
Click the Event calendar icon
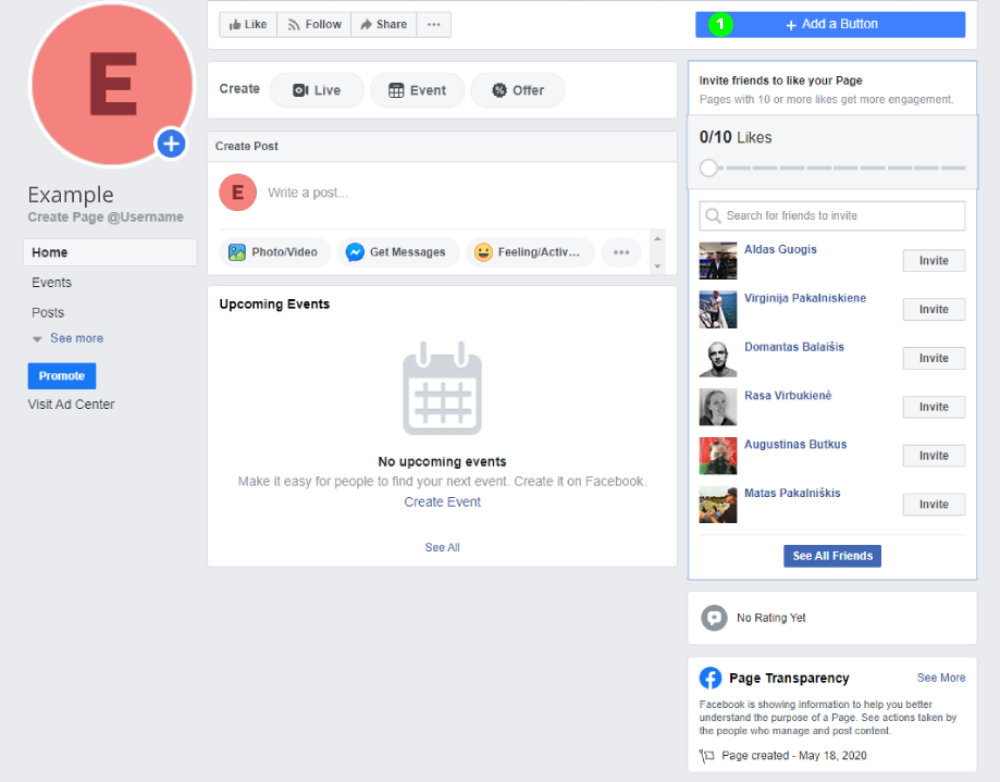click(x=395, y=90)
